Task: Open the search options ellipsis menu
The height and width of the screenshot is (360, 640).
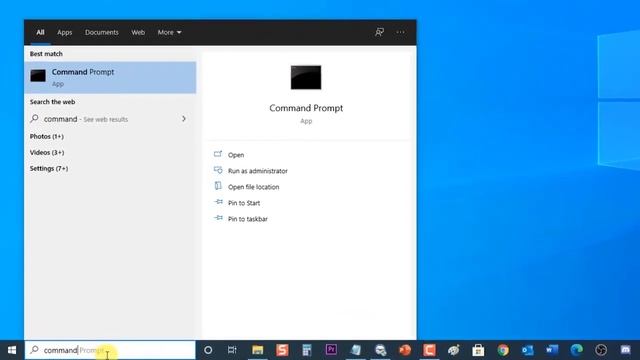Action: tap(400, 32)
